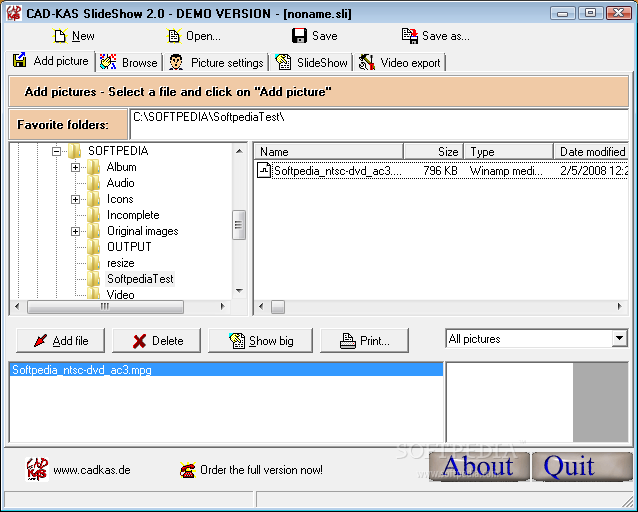Click the Quit button
The image size is (638, 512).
coord(582,466)
